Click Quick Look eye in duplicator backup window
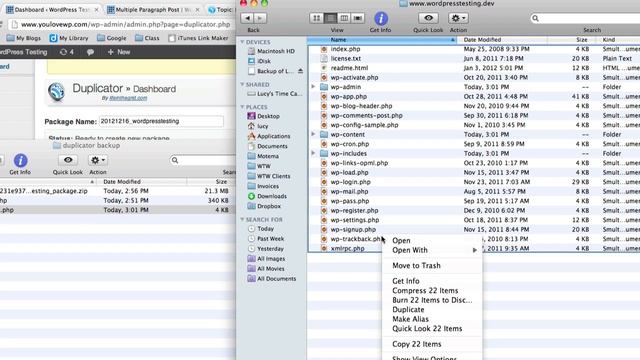Image resolution: width=640 pixels, height=360 pixels. pyautogui.click(x=68, y=160)
